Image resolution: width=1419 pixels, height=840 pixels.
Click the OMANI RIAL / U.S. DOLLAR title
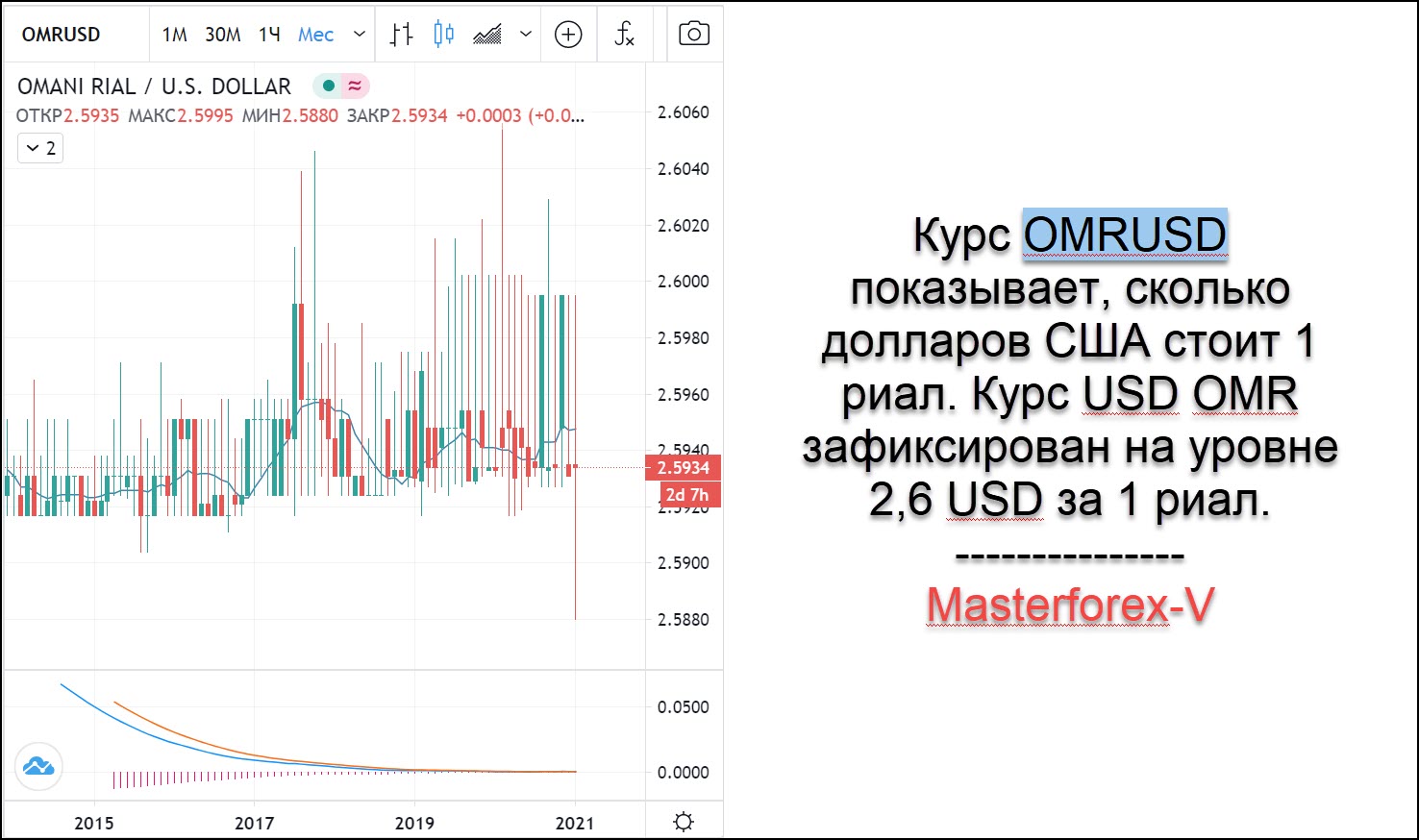coord(154,86)
